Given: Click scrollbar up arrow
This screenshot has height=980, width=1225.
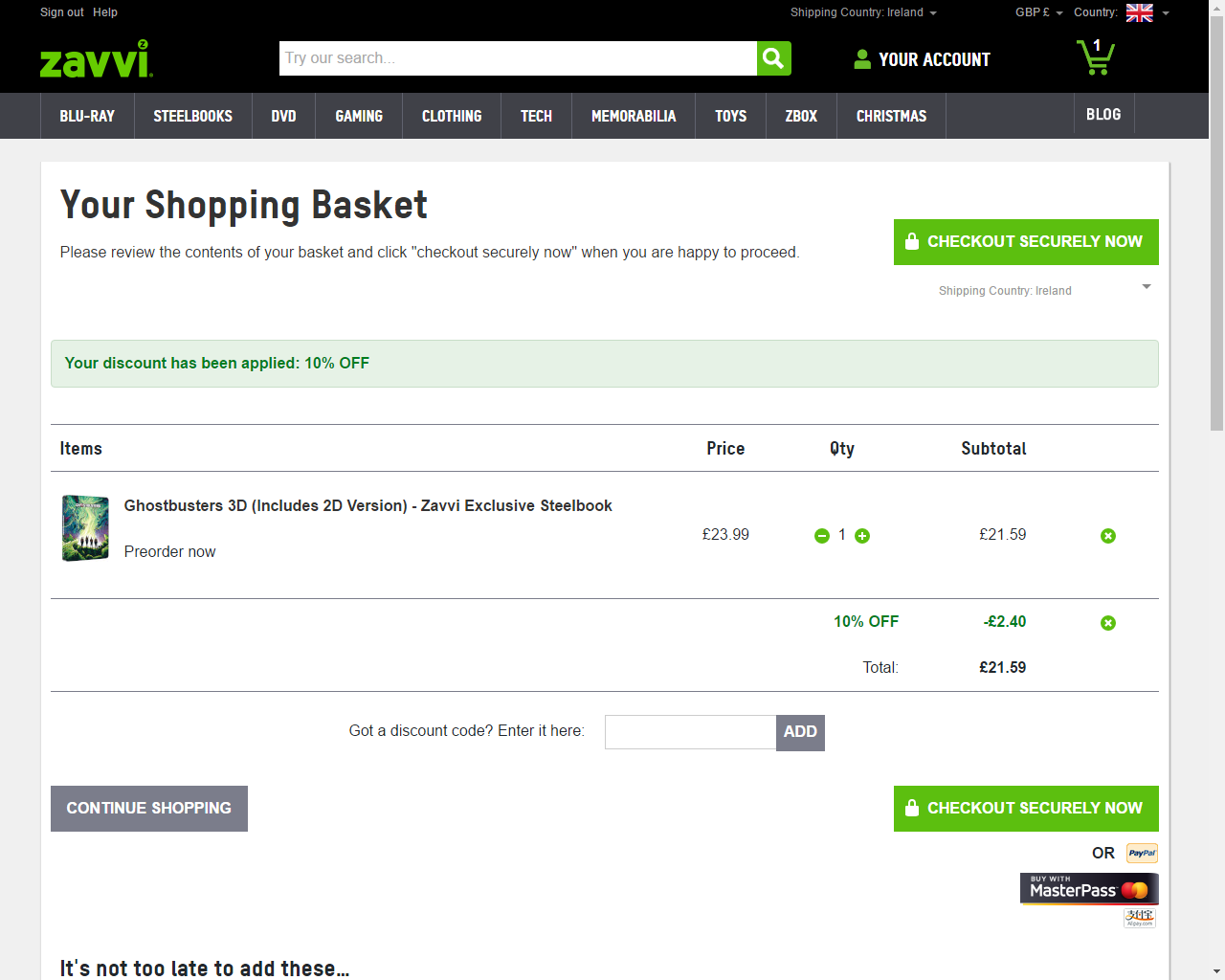Looking at the screenshot, I should tap(1216, 8).
